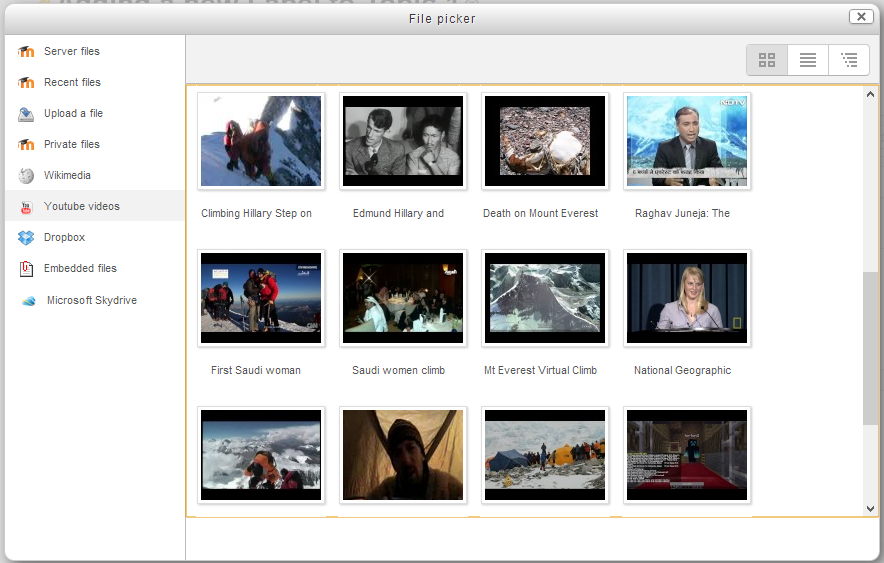
Task: Click the Server files Moodle icon
Action: coord(26,52)
